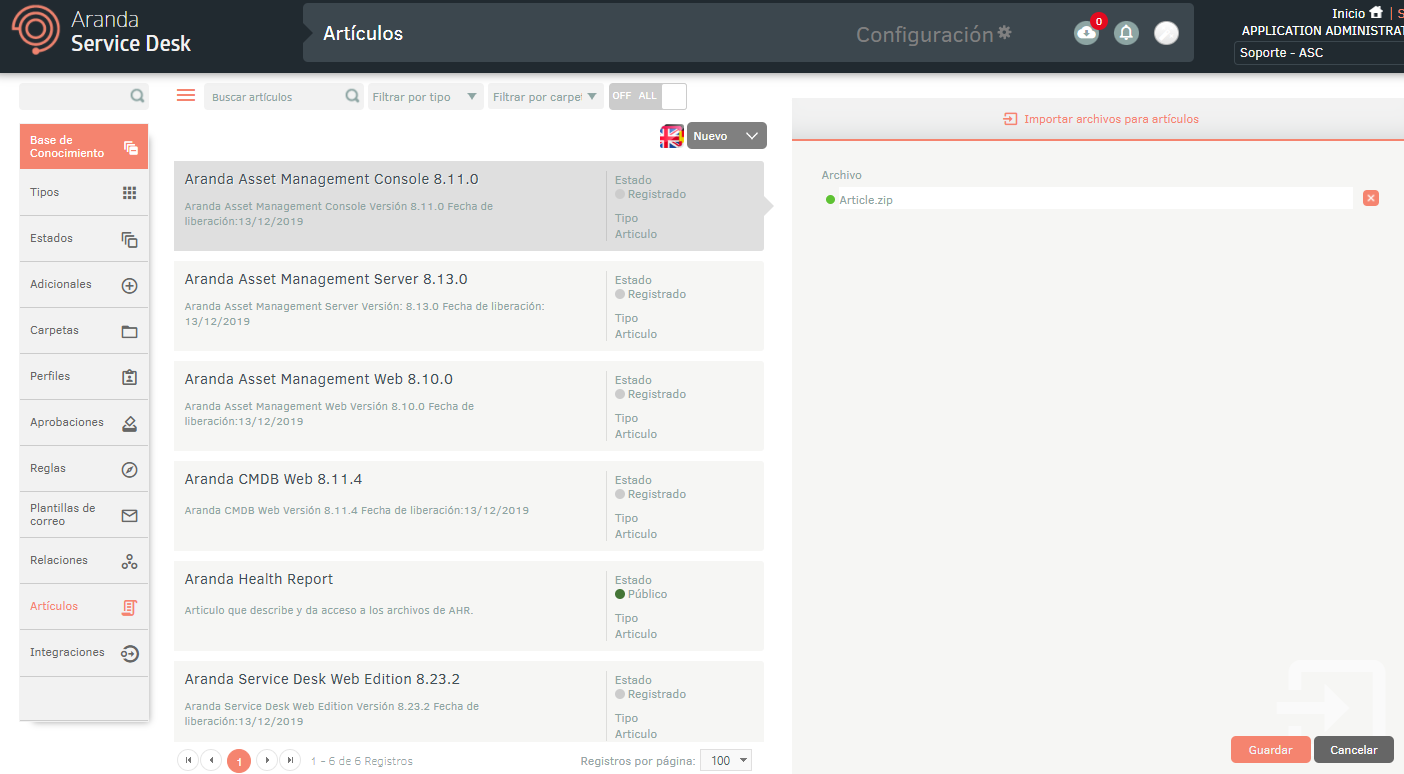This screenshot has height=774, width=1404.
Task: Open Perfiles in the sidebar
Action: click(x=84, y=377)
